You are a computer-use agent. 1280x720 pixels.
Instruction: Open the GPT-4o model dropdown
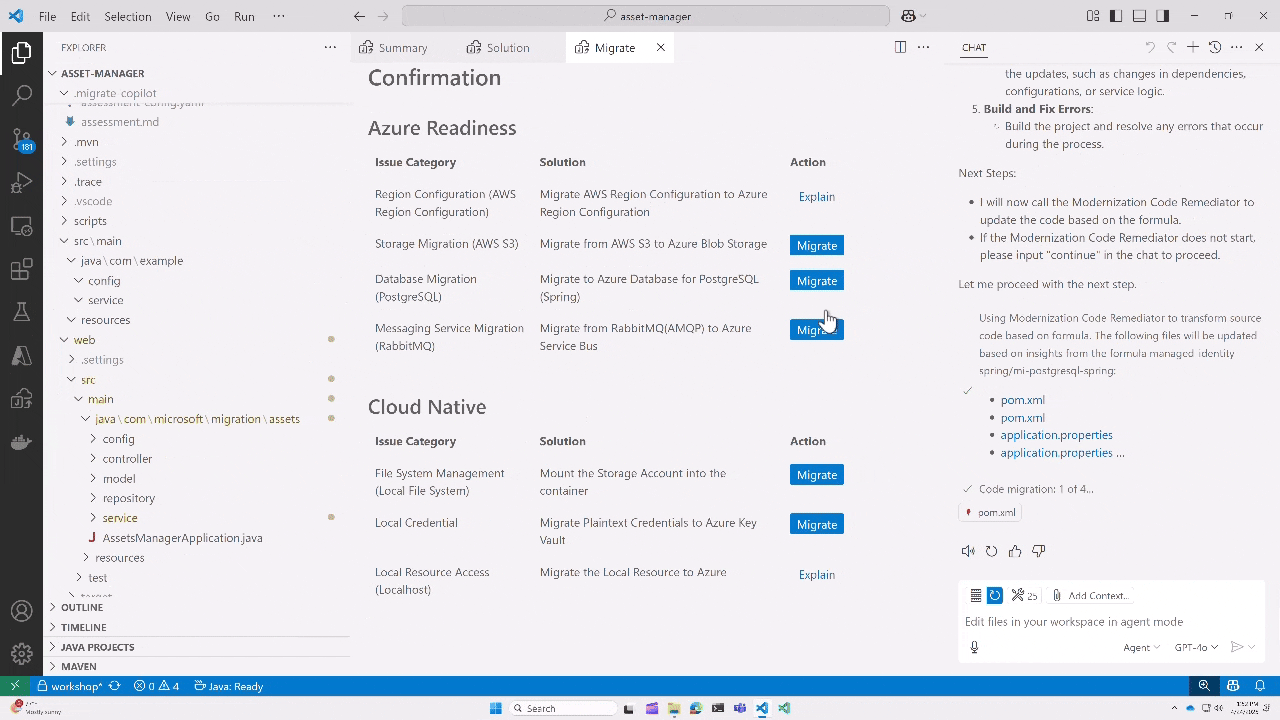tap(1195, 647)
